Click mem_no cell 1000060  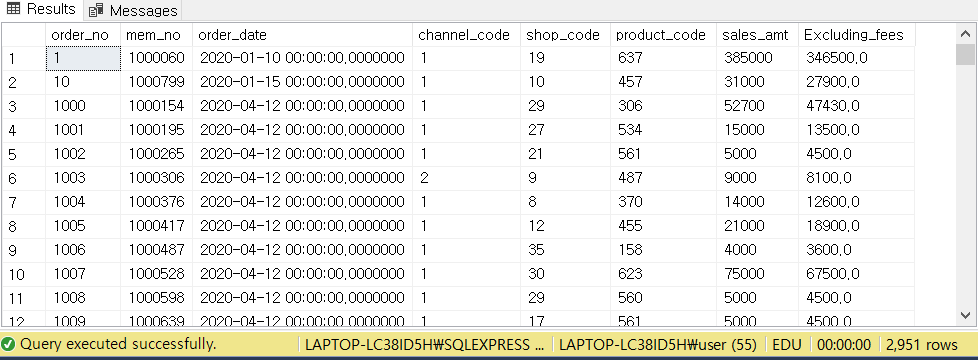click(157, 59)
